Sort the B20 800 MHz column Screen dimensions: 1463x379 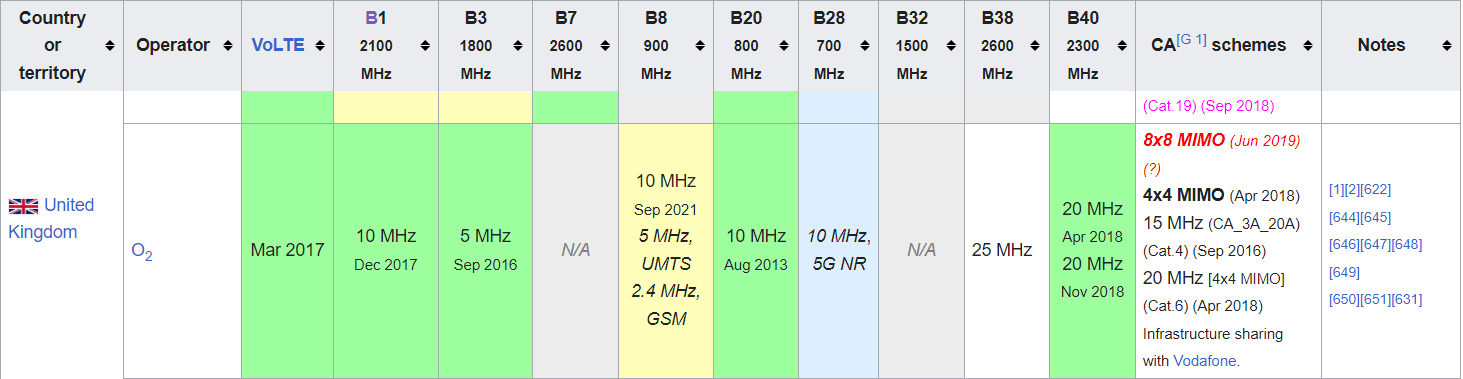(x=785, y=46)
